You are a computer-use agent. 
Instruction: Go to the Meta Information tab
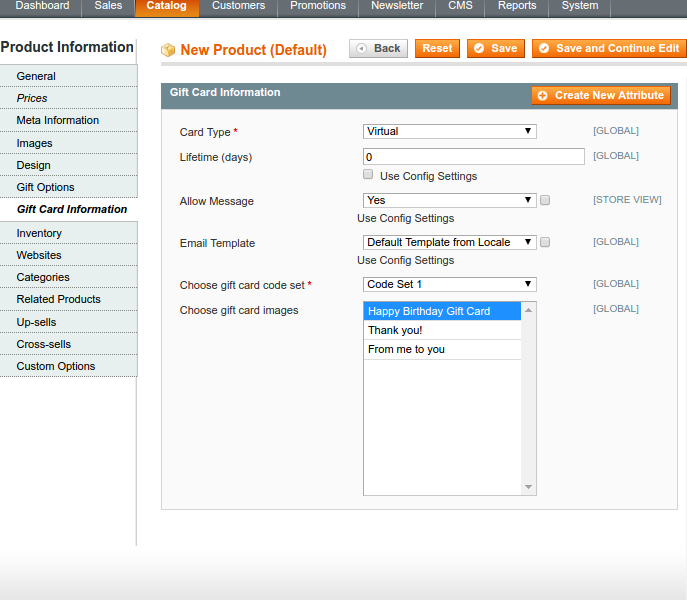[57, 120]
